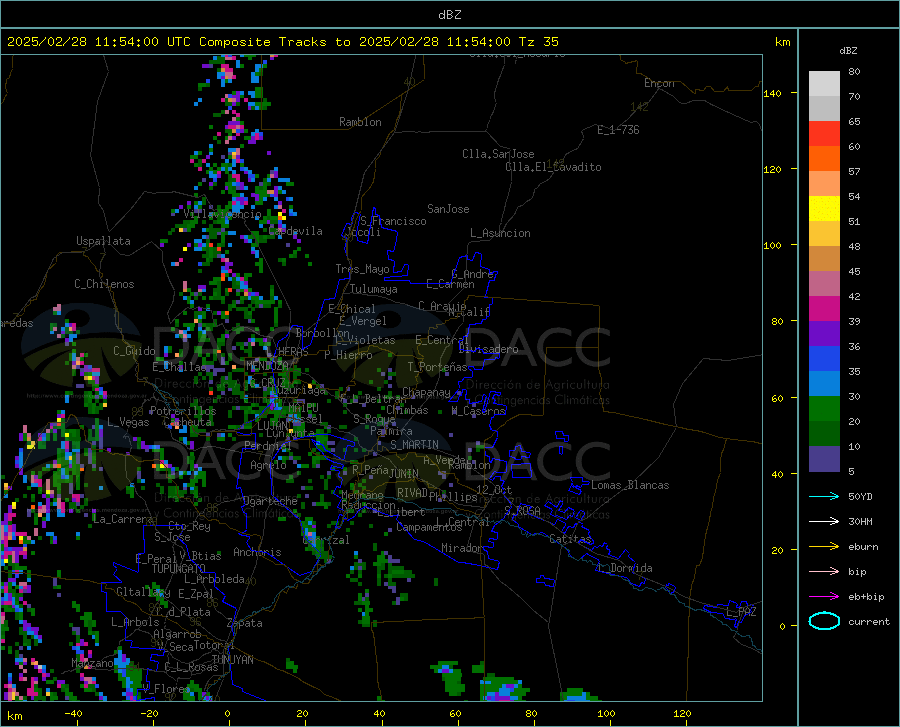This screenshot has height=727, width=900.
Task: Click the E_1-736 label
Action: click(618, 130)
